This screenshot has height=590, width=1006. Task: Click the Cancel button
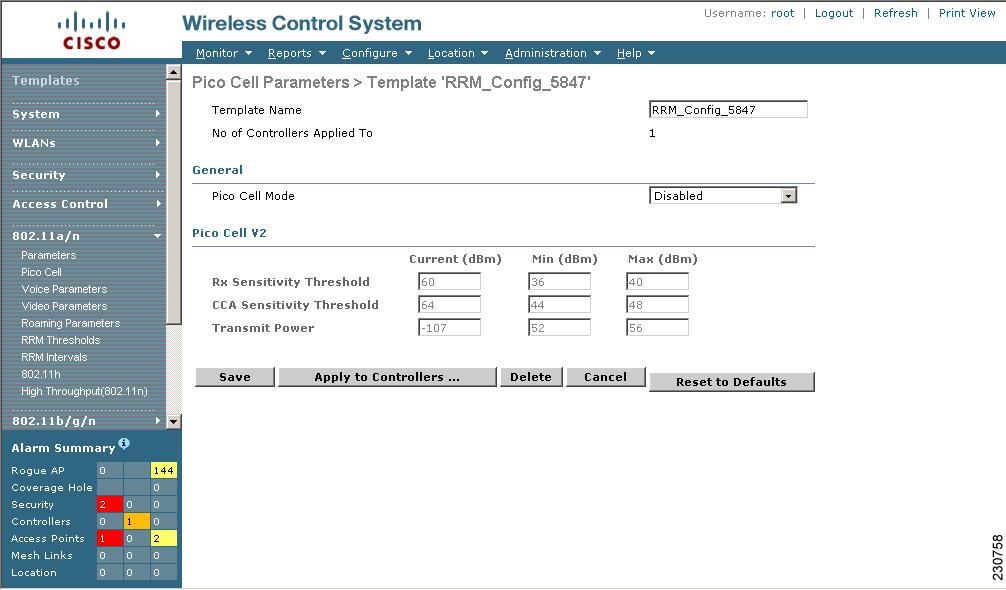pyautogui.click(x=605, y=377)
